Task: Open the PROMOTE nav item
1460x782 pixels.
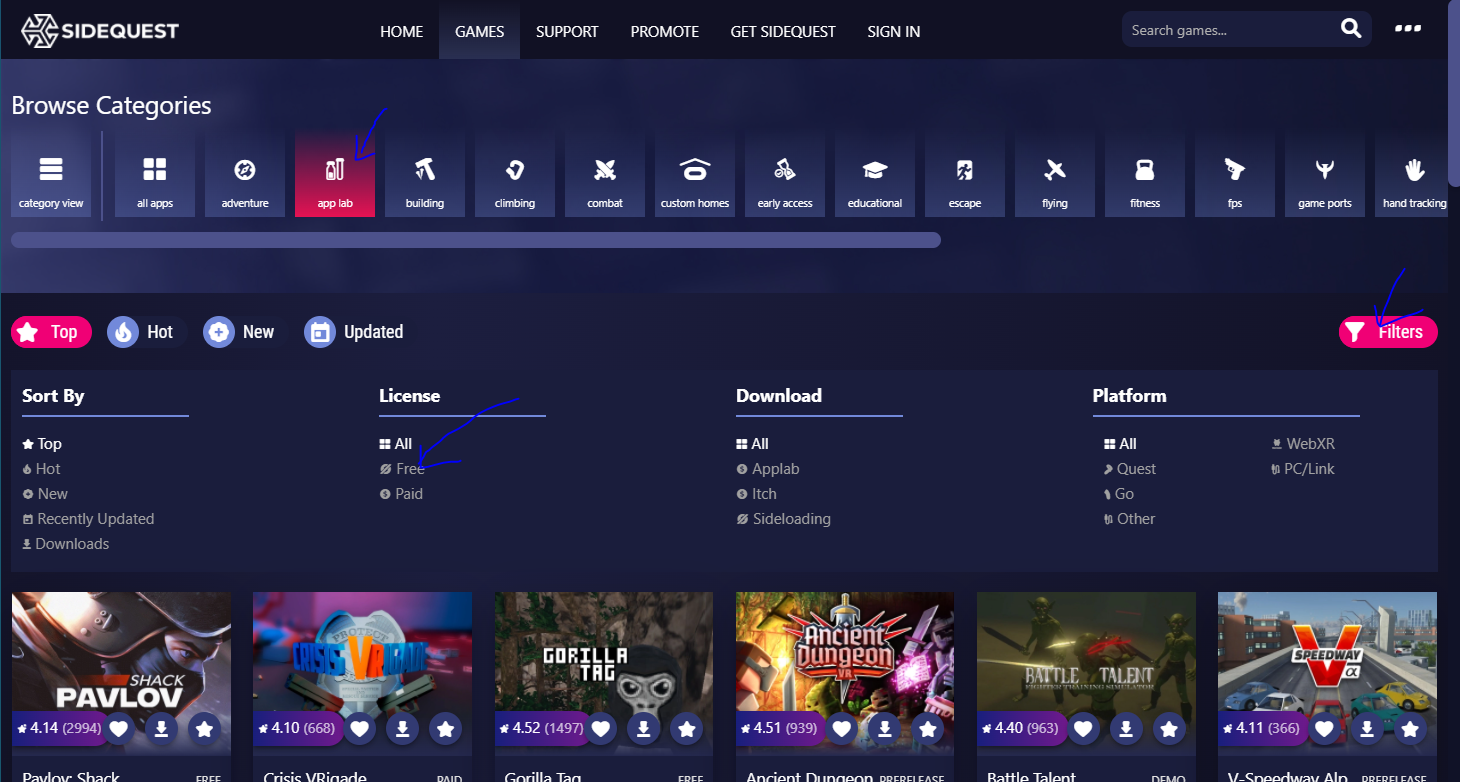Action: click(664, 31)
